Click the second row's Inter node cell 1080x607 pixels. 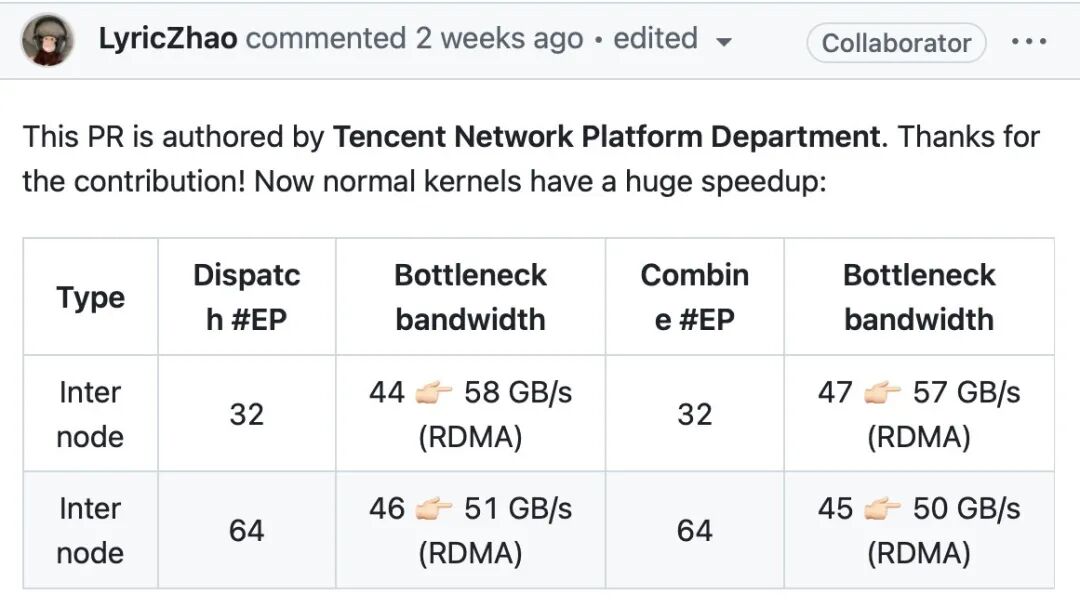90,530
